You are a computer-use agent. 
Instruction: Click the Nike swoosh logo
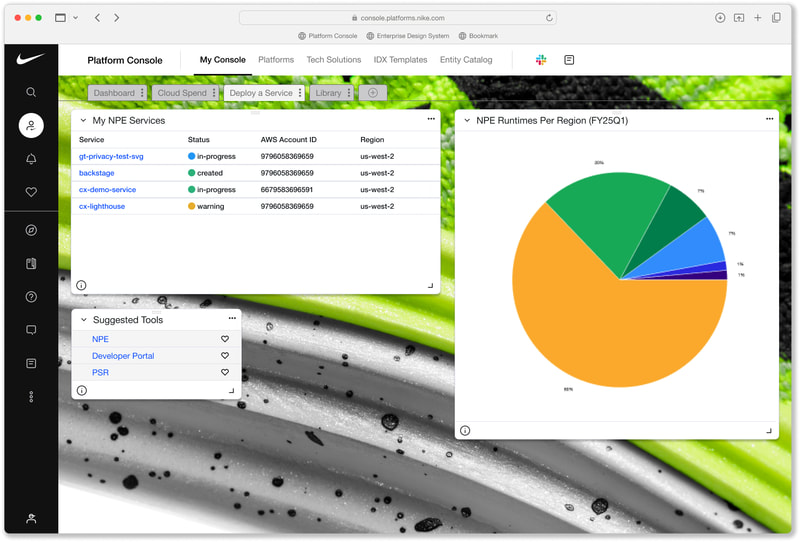click(31, 59)
